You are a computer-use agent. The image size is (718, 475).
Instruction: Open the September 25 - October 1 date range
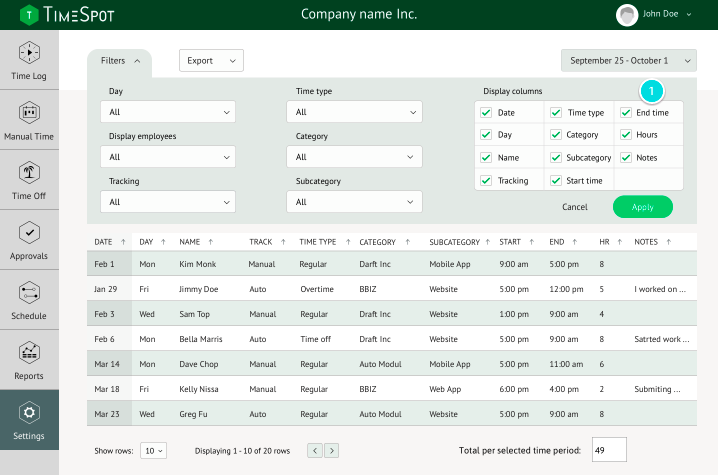pos(629,60)
